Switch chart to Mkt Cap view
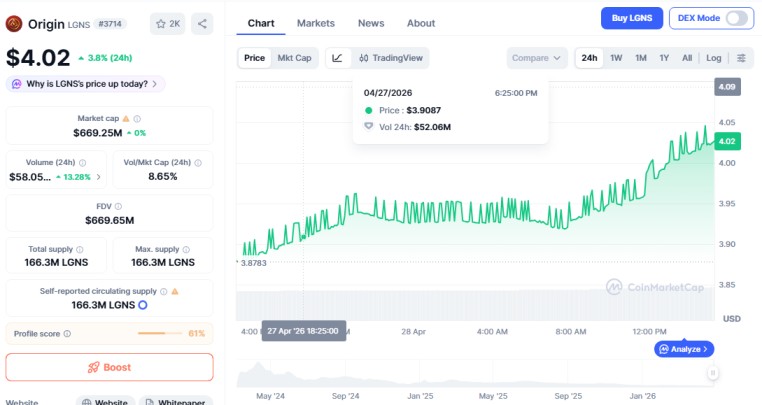The width and height of the screenshot is (762, 405). tap(294, 58)
